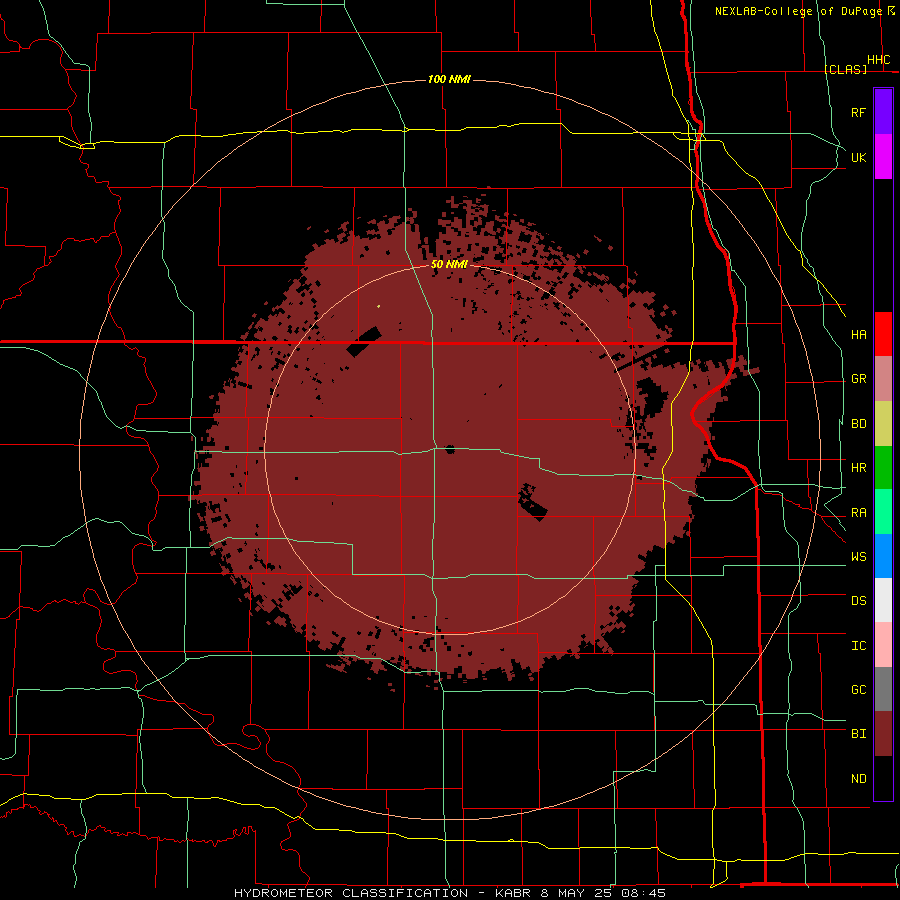Click the HA legend label

[x=859, y=335]
